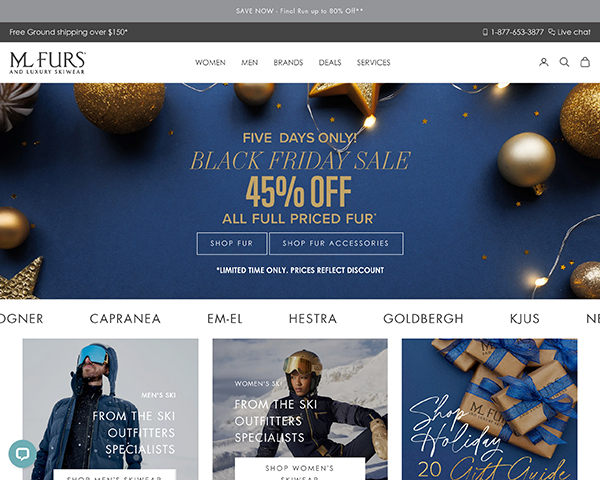Select the KJUS brand
This screenshot has height=480, width=600.
[525, 318]
